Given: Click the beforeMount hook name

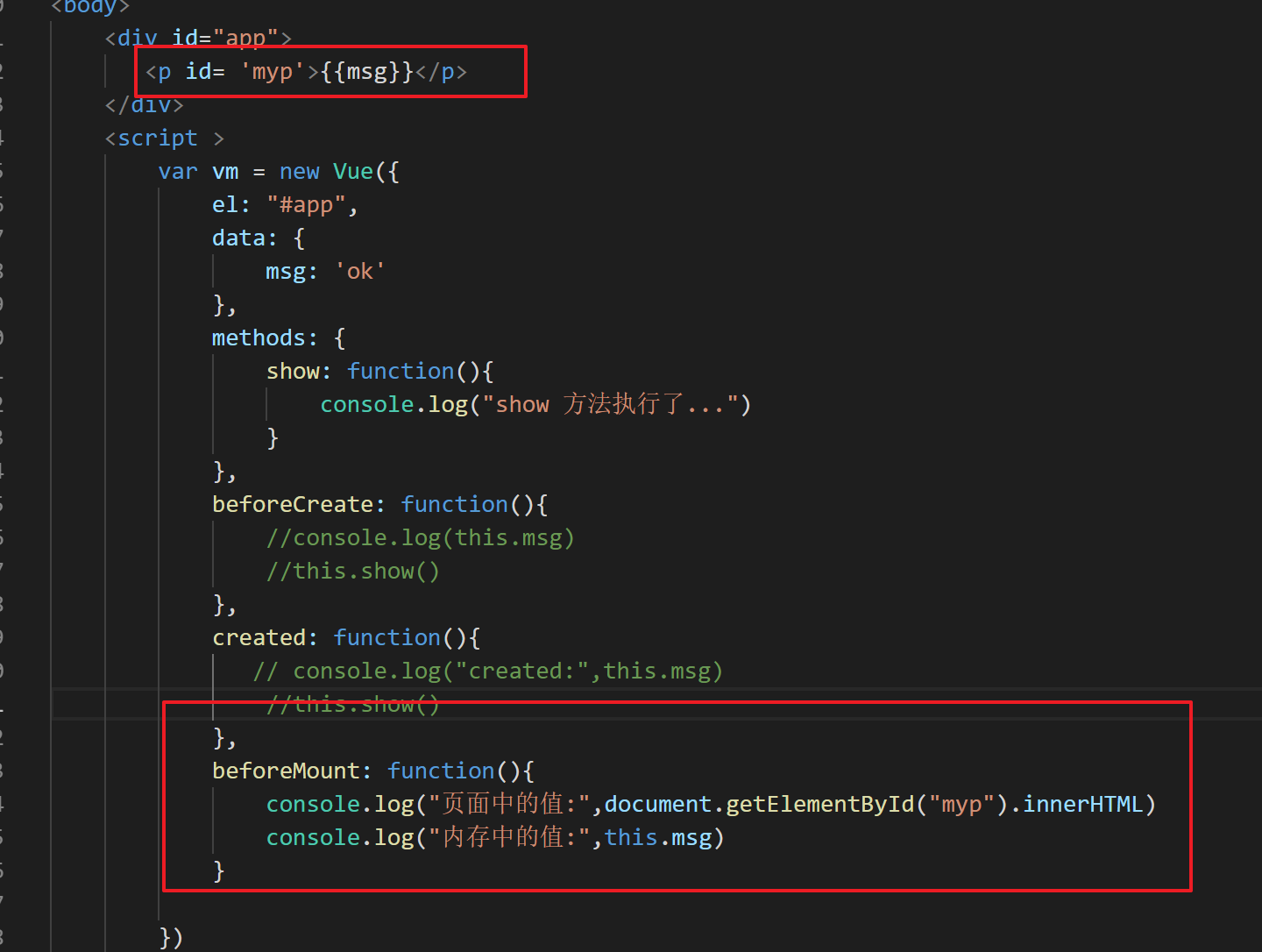Looking at the screenshot, I should [292, 771].
